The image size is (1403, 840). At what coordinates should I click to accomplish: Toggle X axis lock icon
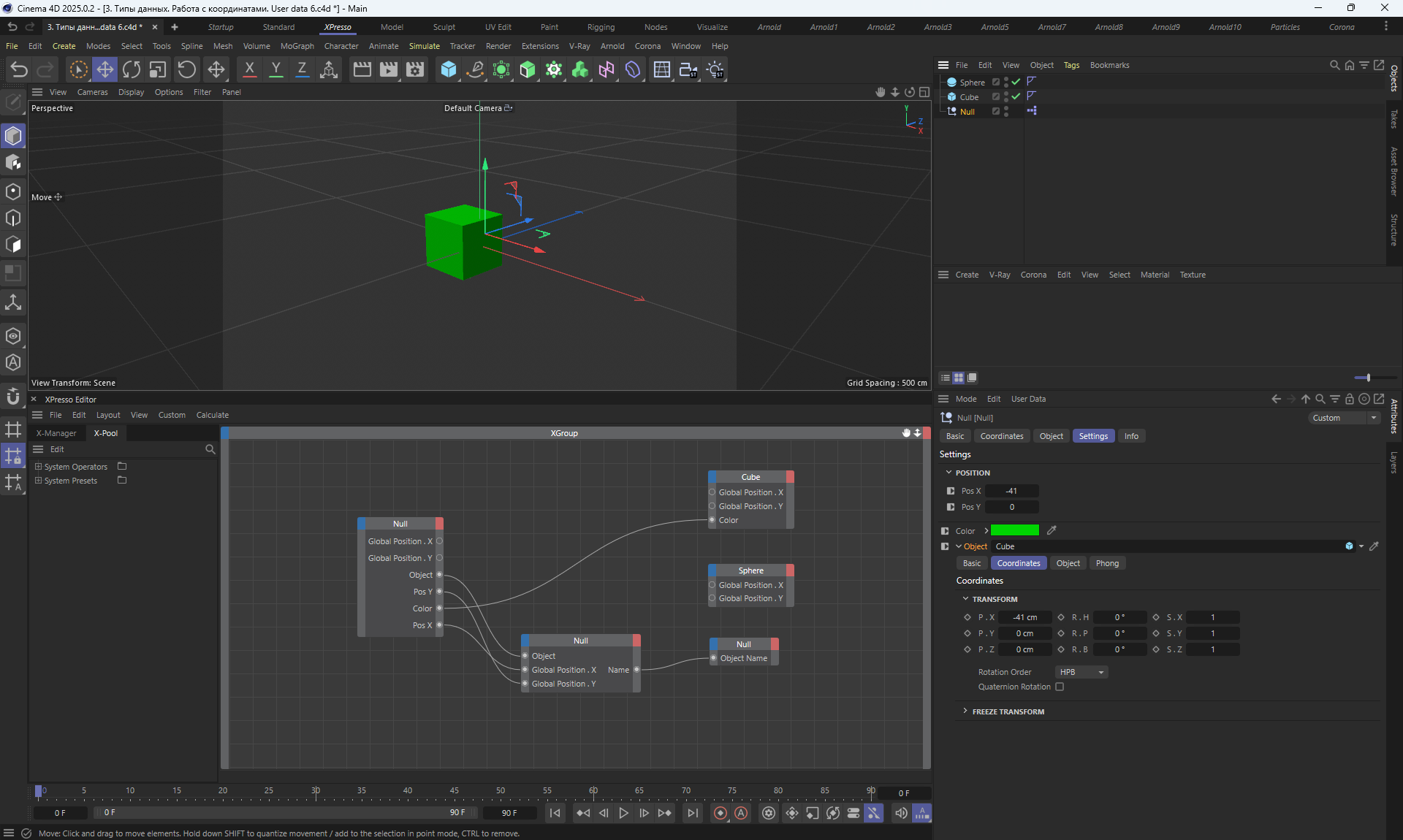(249, 69)
